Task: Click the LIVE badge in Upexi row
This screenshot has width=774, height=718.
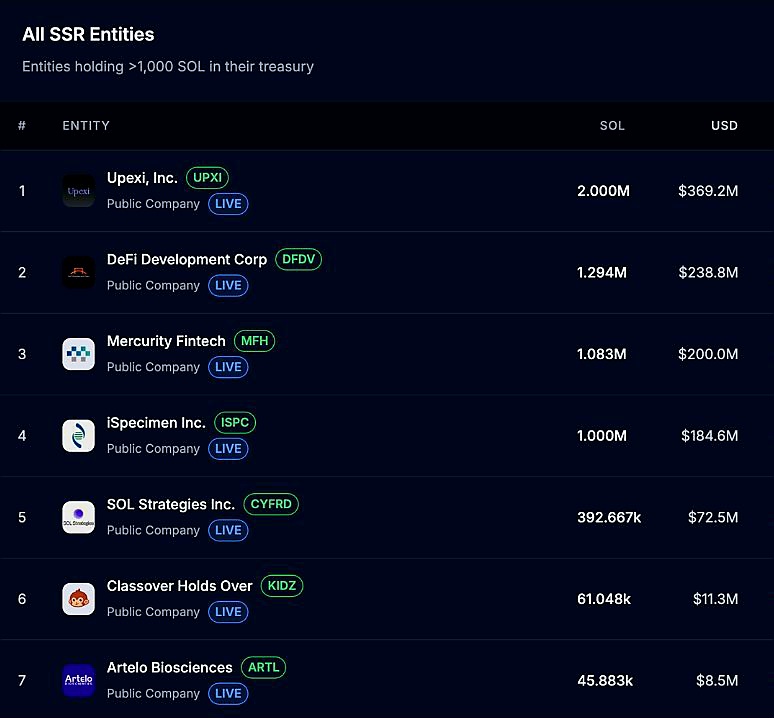Action: [228, 204]
